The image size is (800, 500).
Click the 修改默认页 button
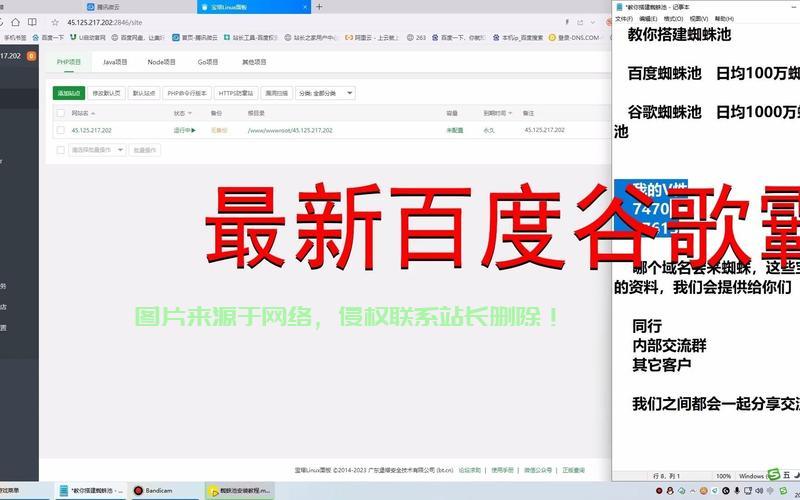[x=106, y=93]
